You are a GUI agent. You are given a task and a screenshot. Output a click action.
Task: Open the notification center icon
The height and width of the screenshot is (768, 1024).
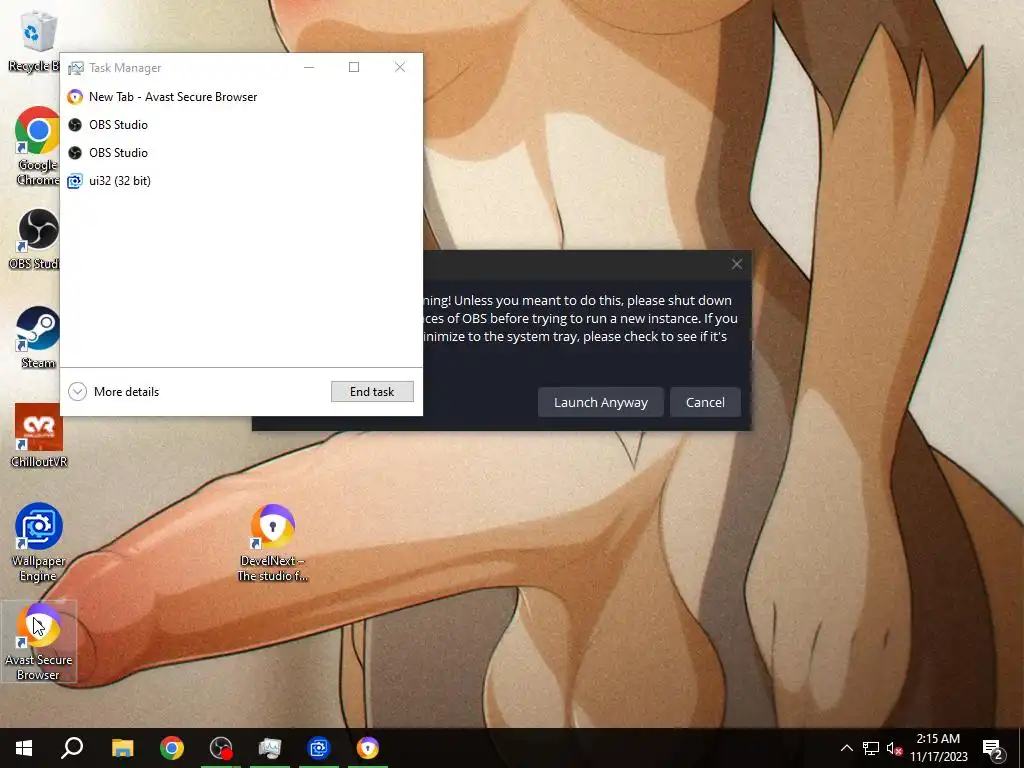coord(993,748)
